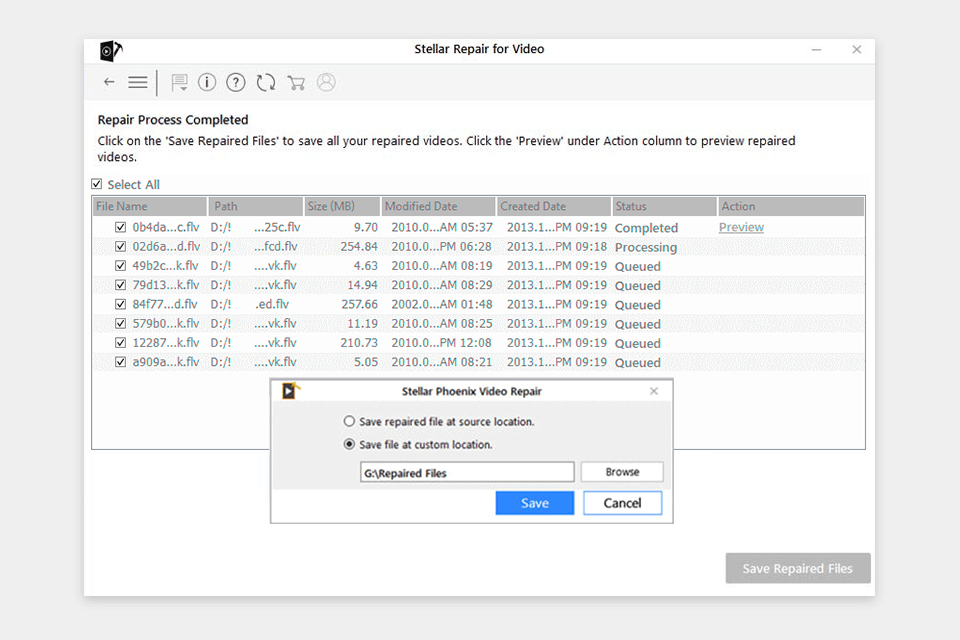Screen dimensions: 960x640
Task: Select 'Save file at custom location' option
Action: (349, 445)
